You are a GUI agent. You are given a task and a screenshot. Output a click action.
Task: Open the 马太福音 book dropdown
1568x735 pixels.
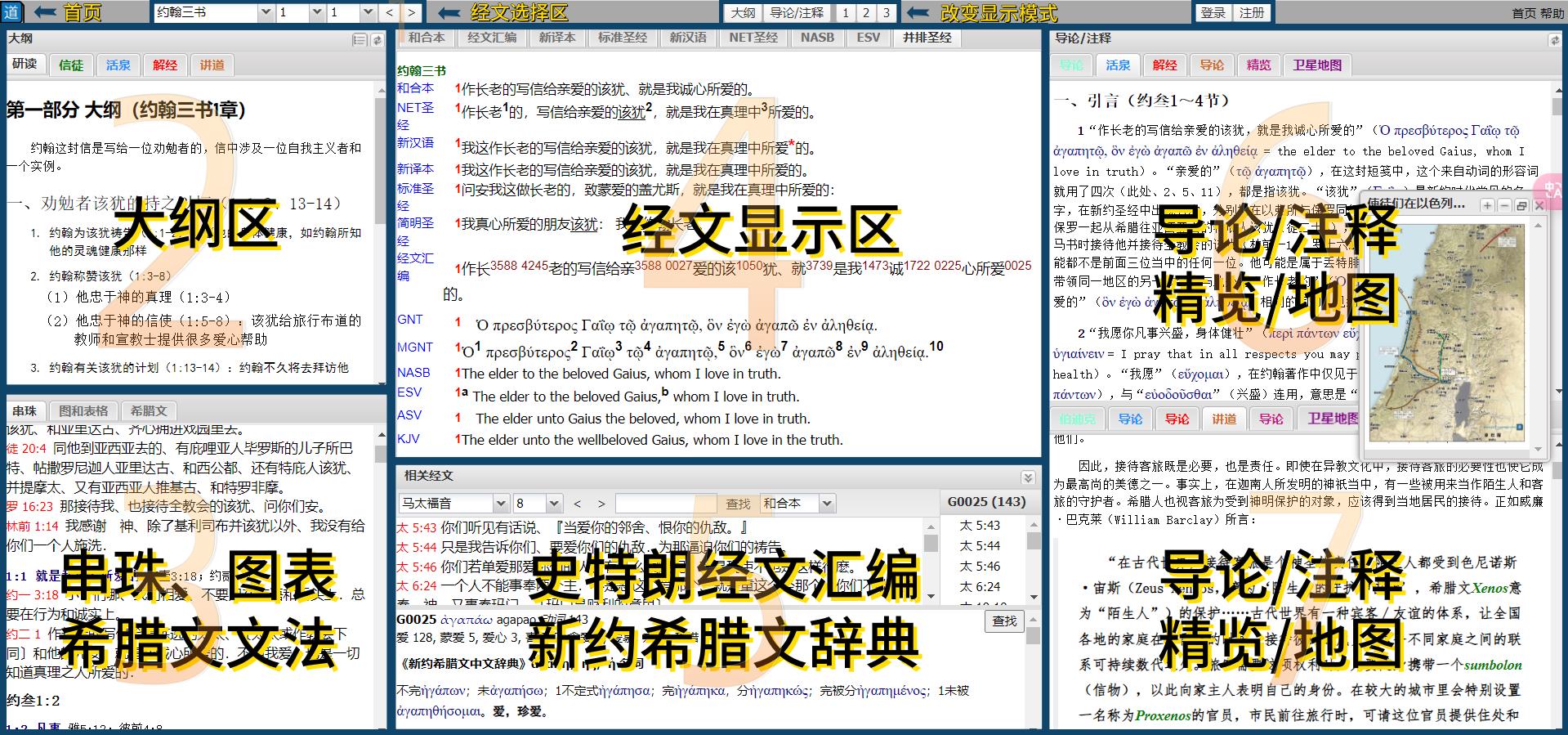pyautogui.click(x=501, y=504)
